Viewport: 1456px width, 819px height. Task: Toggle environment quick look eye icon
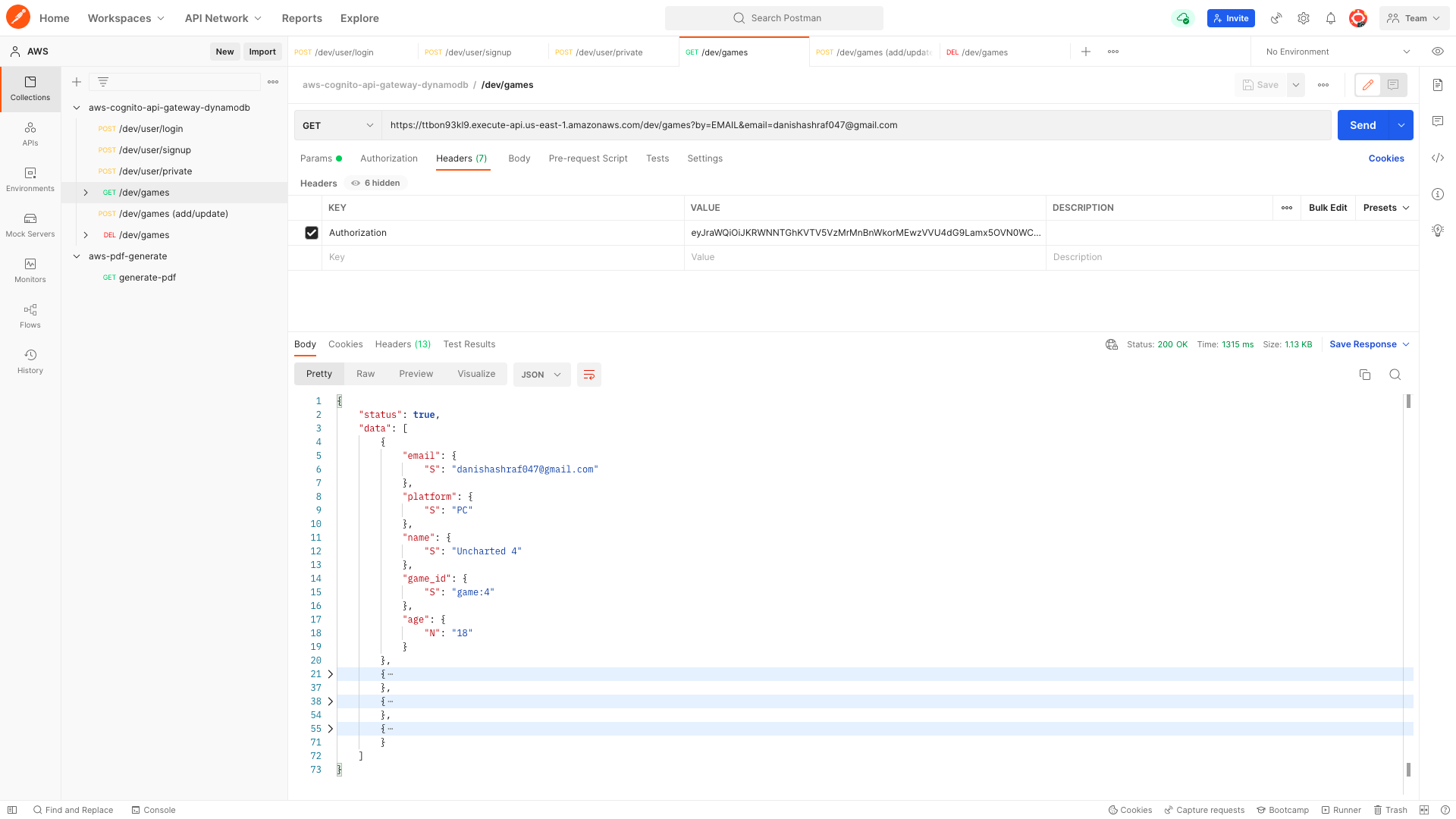point(1437,52)
